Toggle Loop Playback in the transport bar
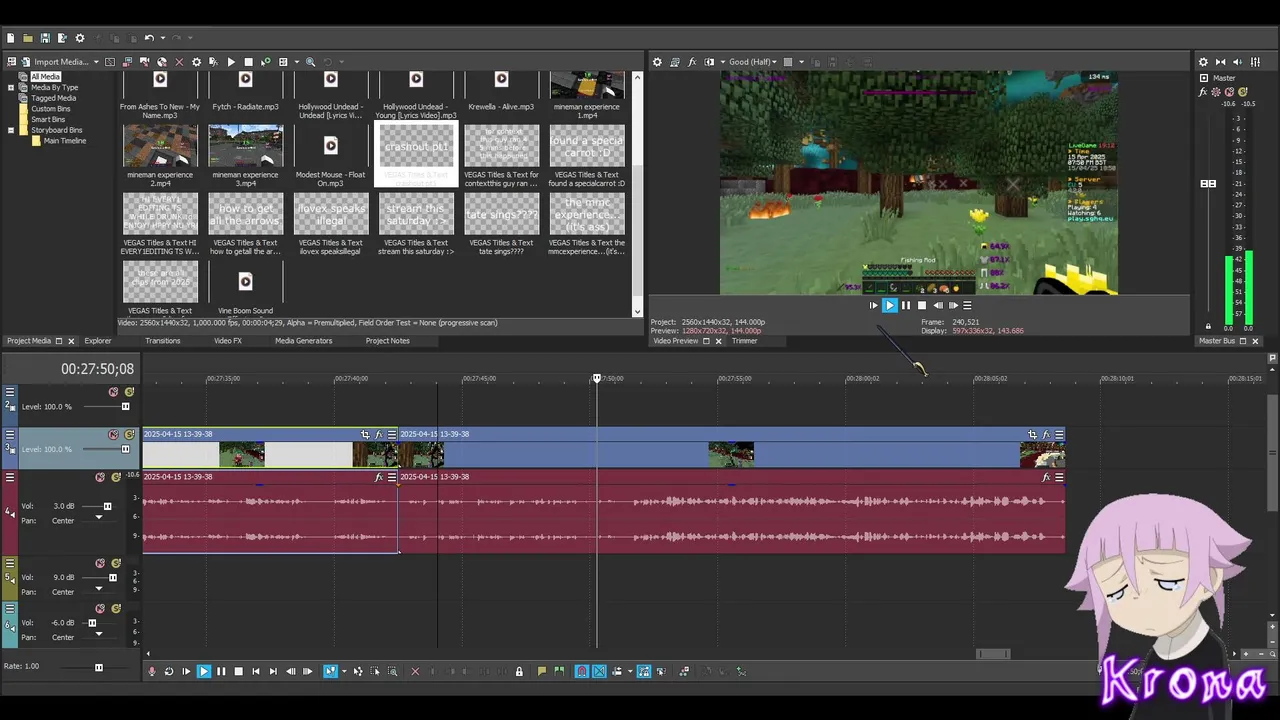1280x720 pixels. point(169,671)
